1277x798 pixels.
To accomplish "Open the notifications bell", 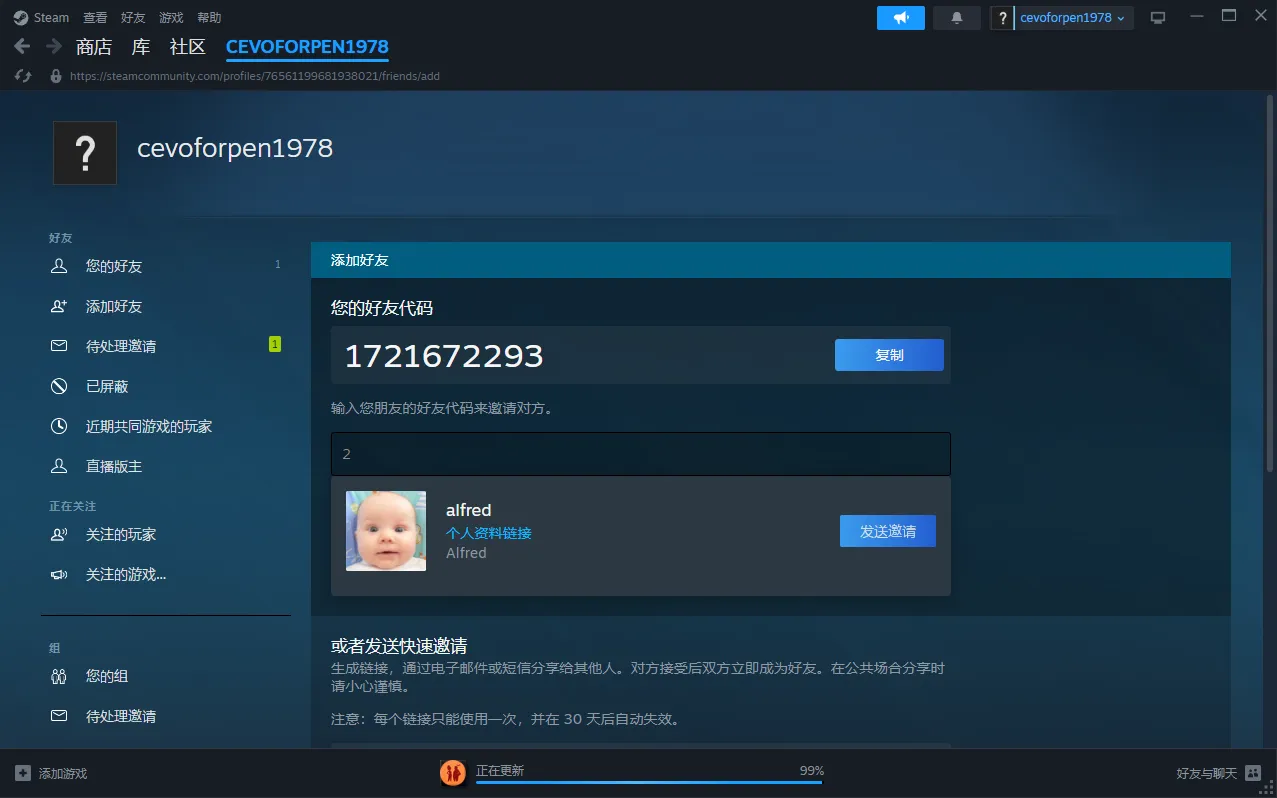I will click(x=956, y=18).
